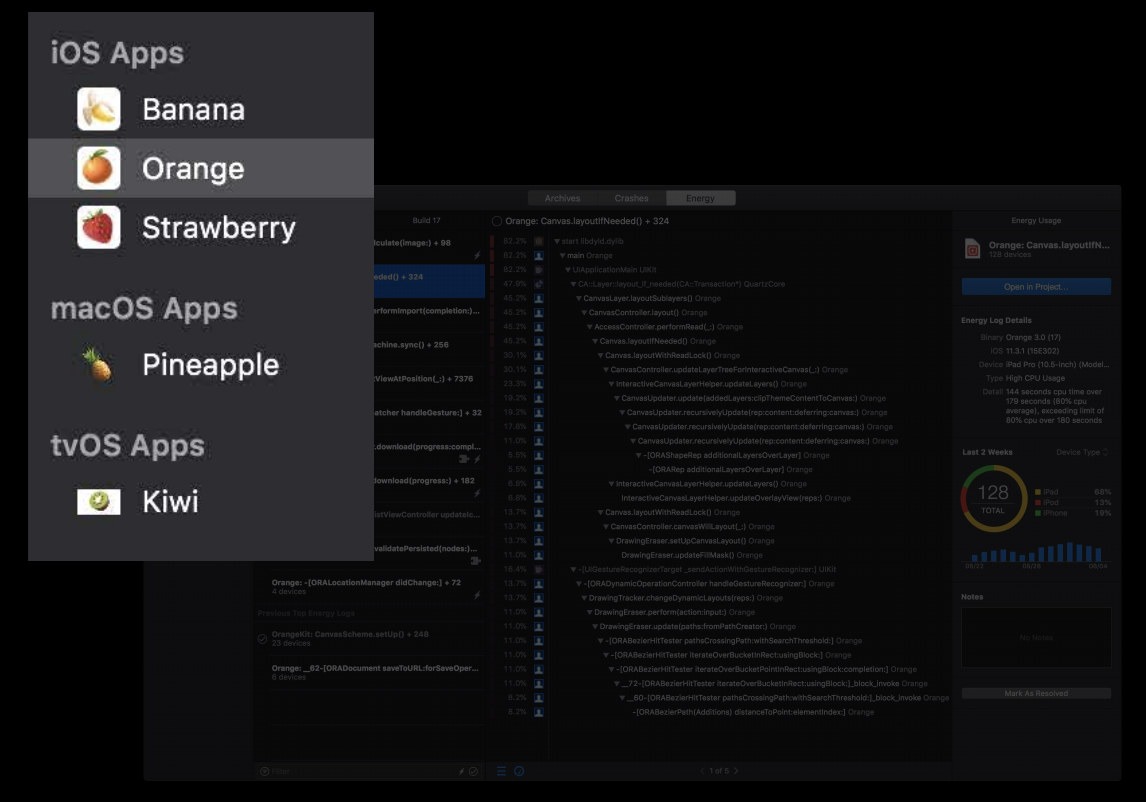This screenshot has width=1146, height=802.
Task: Switch to the Archives tab
Action: [562, 198]
